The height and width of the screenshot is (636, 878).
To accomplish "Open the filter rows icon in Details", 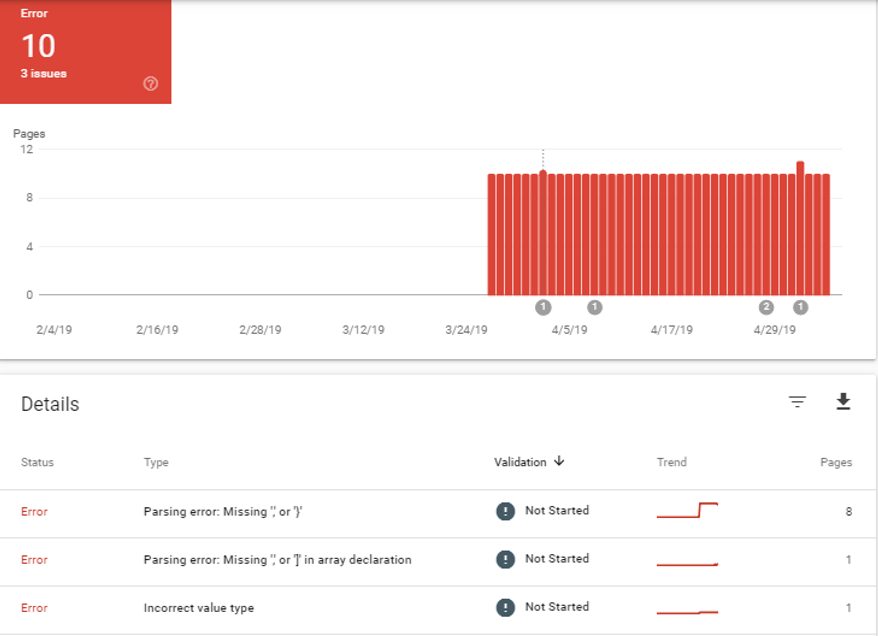I will [797, 401].
